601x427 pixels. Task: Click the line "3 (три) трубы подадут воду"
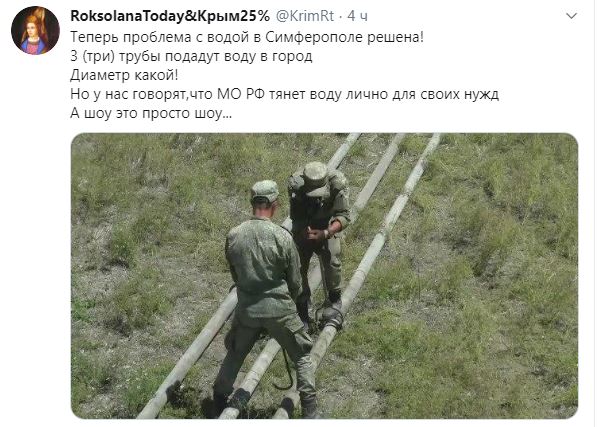pyautogui.click(x=191, y=56)
